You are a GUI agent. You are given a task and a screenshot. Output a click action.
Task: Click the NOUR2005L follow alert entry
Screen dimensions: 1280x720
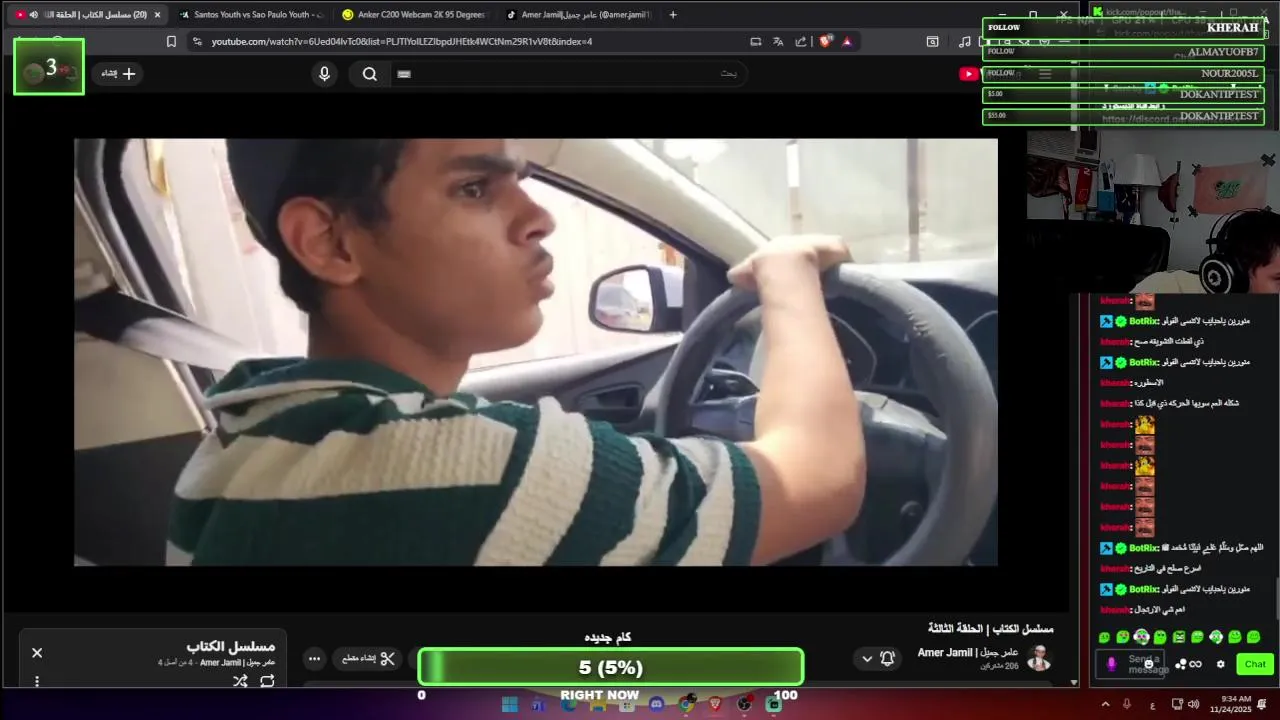[1123, 73]
